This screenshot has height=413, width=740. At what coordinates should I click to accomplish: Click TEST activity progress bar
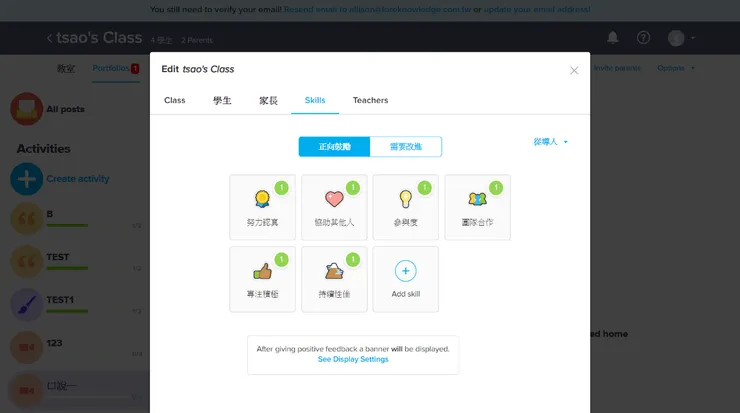pyautogui.click(x=67, y=268)
